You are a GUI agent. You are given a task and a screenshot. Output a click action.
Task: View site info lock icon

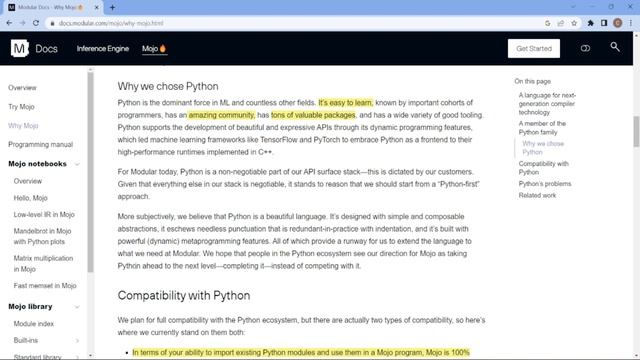[52, 23]
